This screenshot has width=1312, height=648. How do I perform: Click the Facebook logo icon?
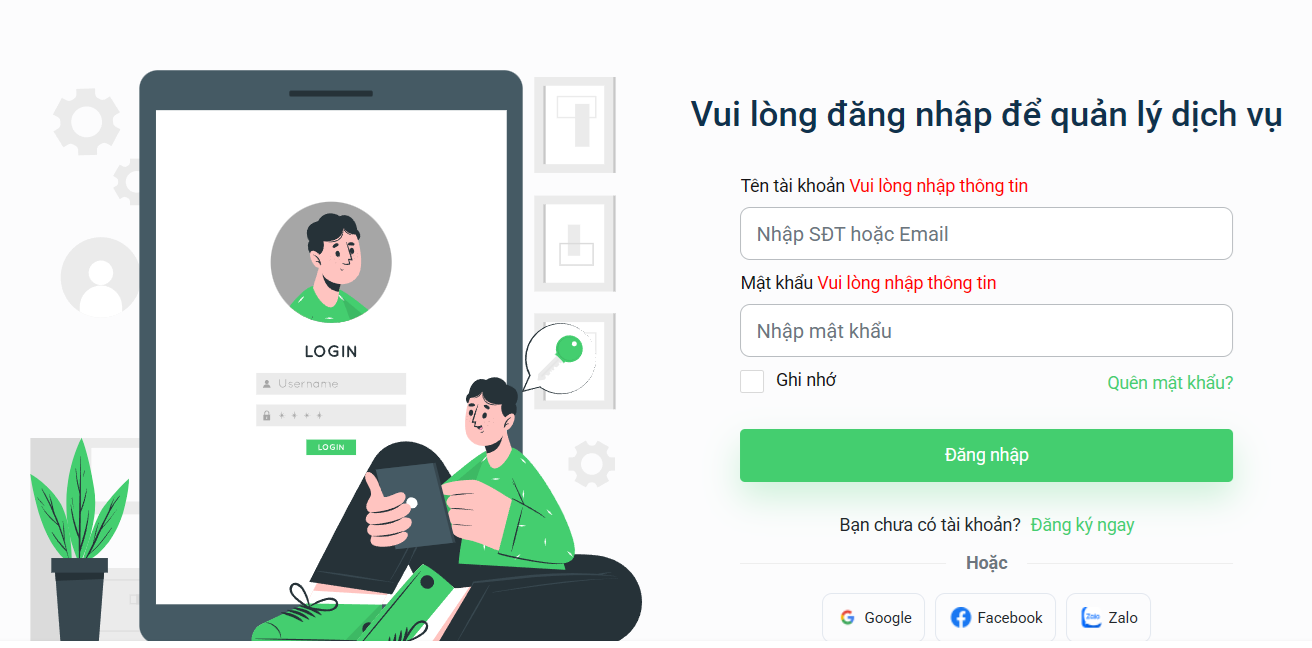coord(960,618)
